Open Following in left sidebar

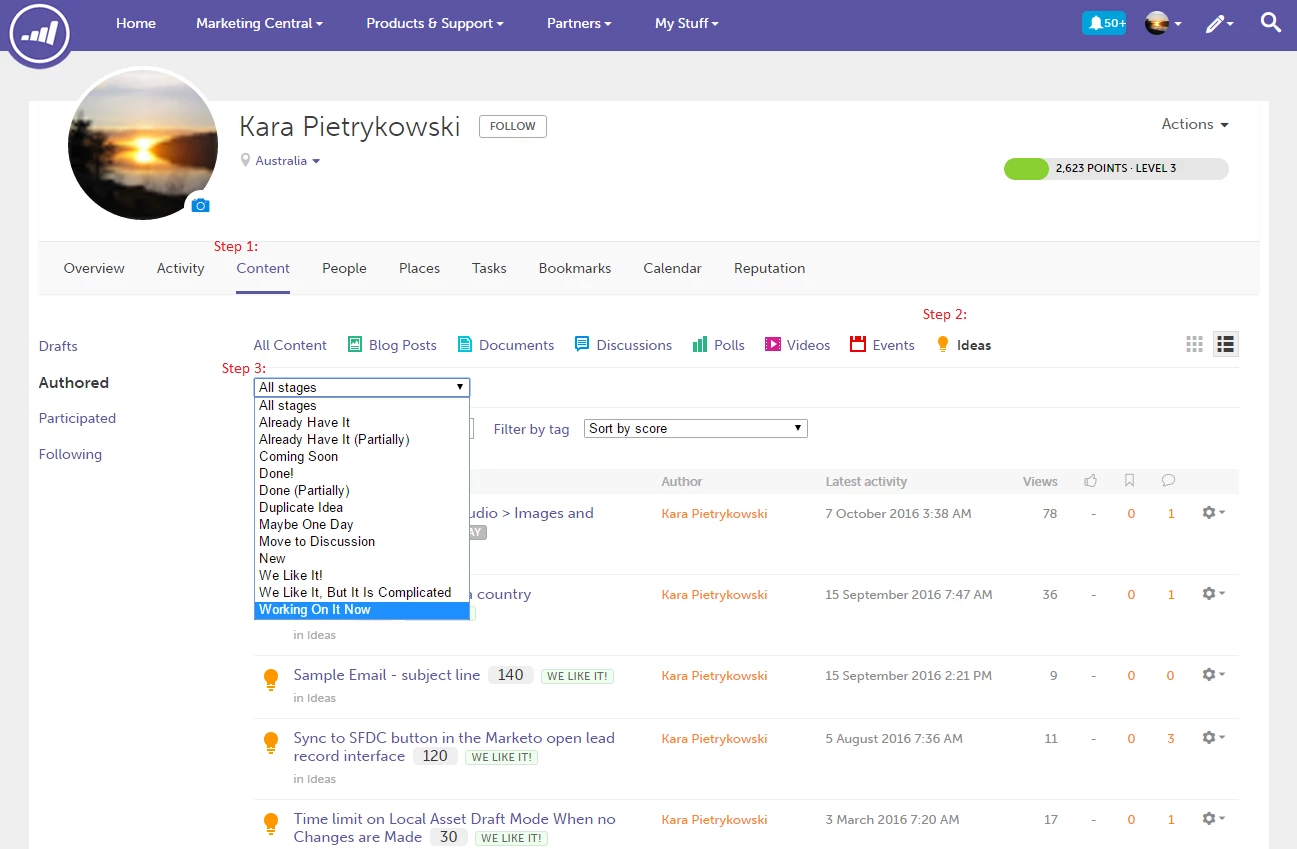coord(70,454)
